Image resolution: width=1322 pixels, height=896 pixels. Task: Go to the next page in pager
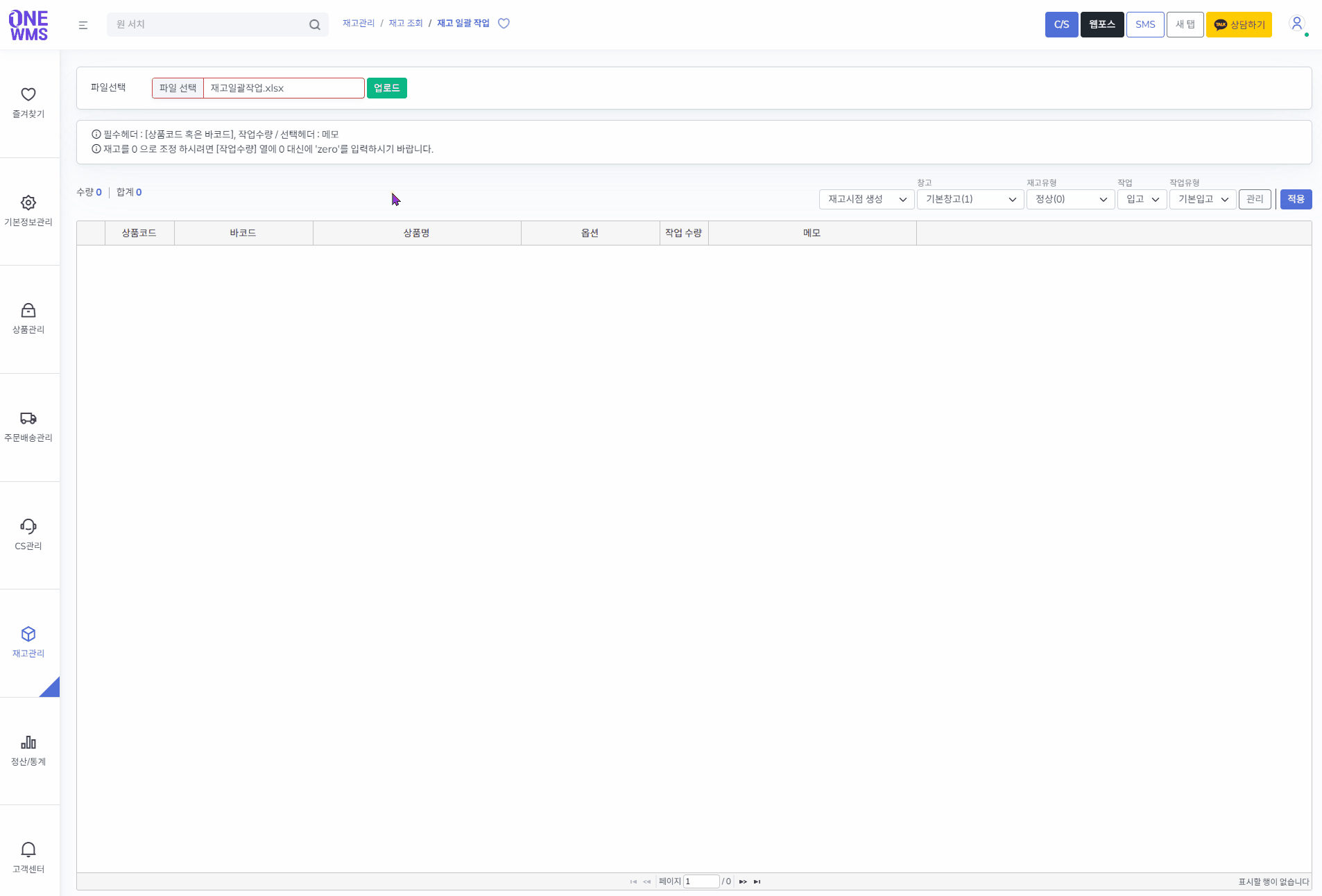[x=743, y=881]
